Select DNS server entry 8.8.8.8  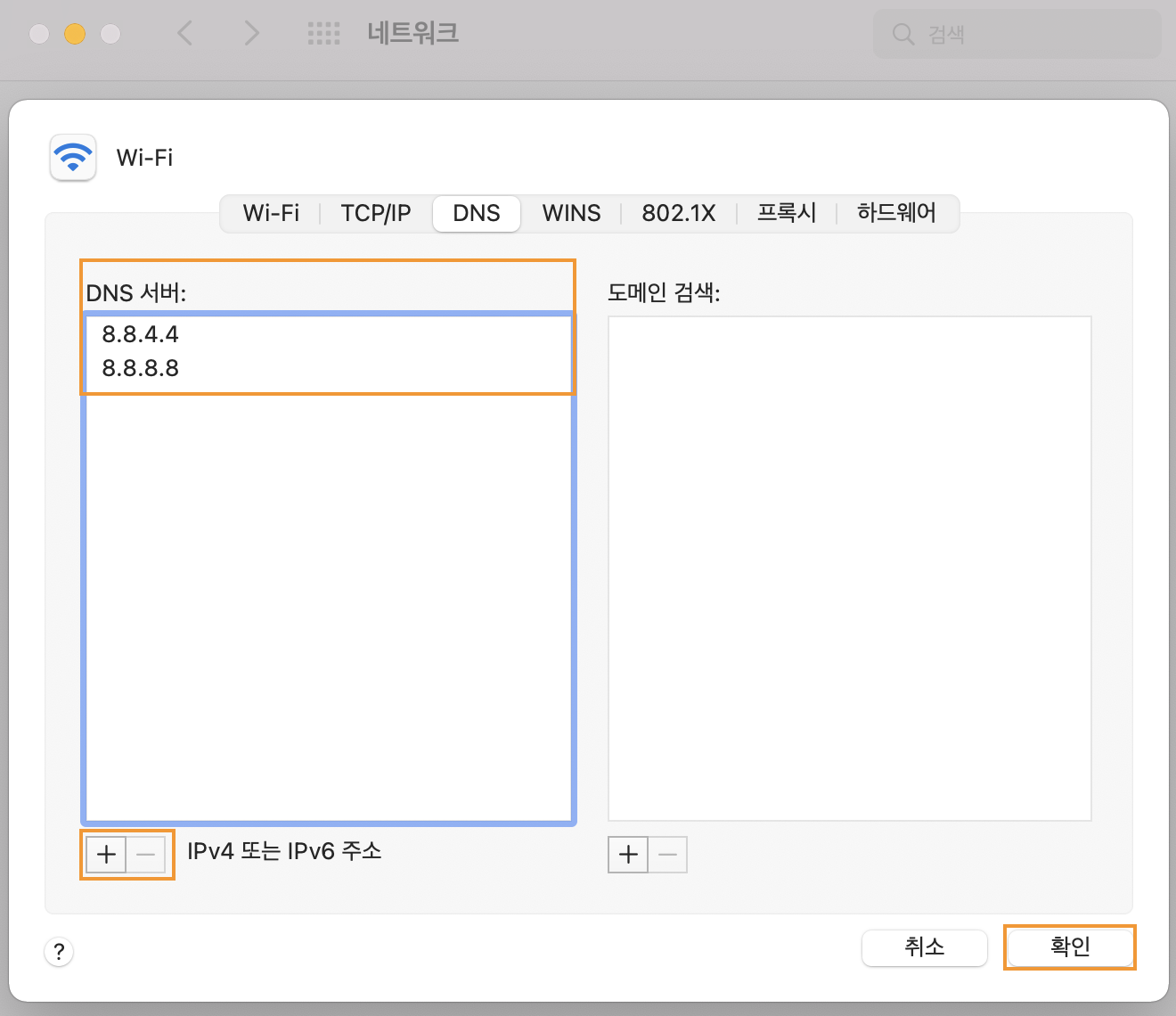tap(141, 368)
